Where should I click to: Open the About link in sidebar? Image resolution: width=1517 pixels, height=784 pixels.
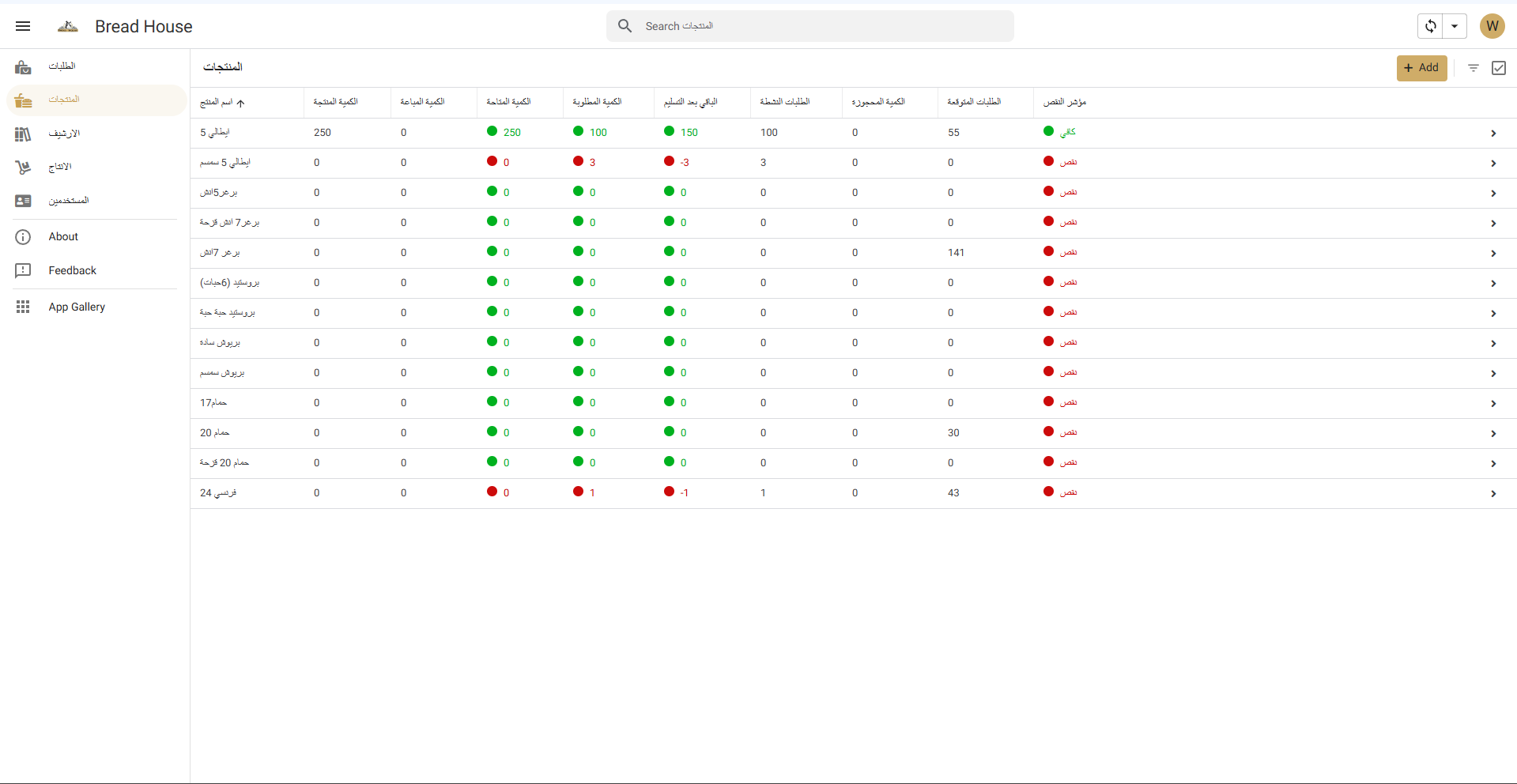(x=63, y=236)
